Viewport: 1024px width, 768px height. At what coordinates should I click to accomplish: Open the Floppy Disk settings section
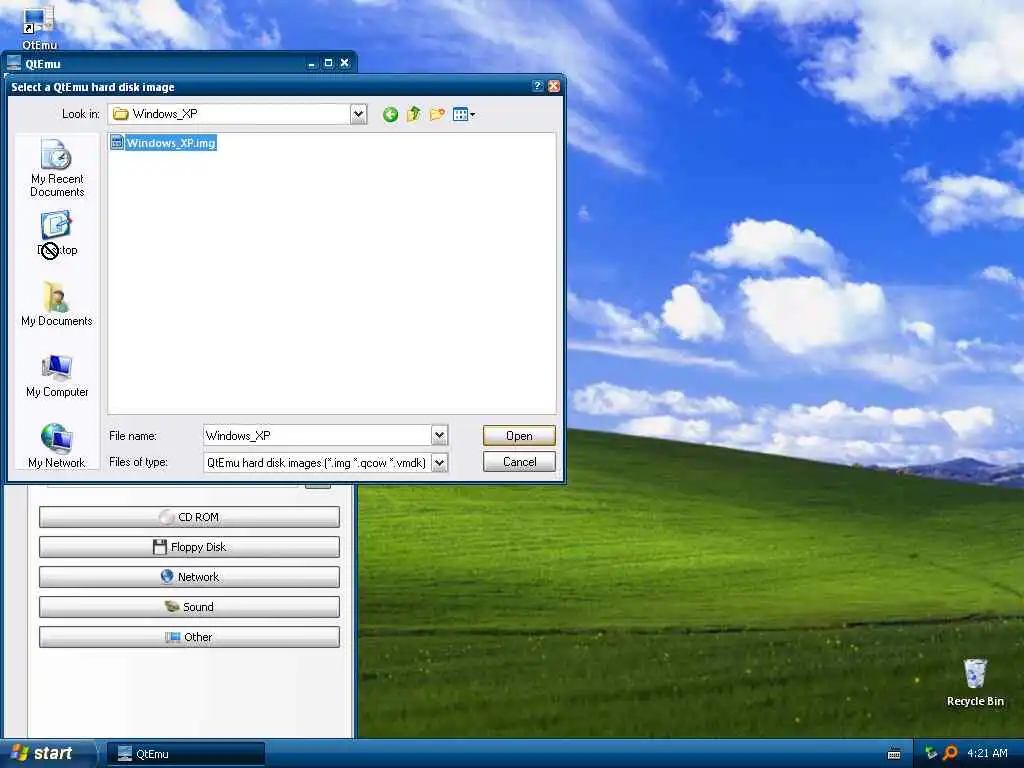(x=189, y=547)
